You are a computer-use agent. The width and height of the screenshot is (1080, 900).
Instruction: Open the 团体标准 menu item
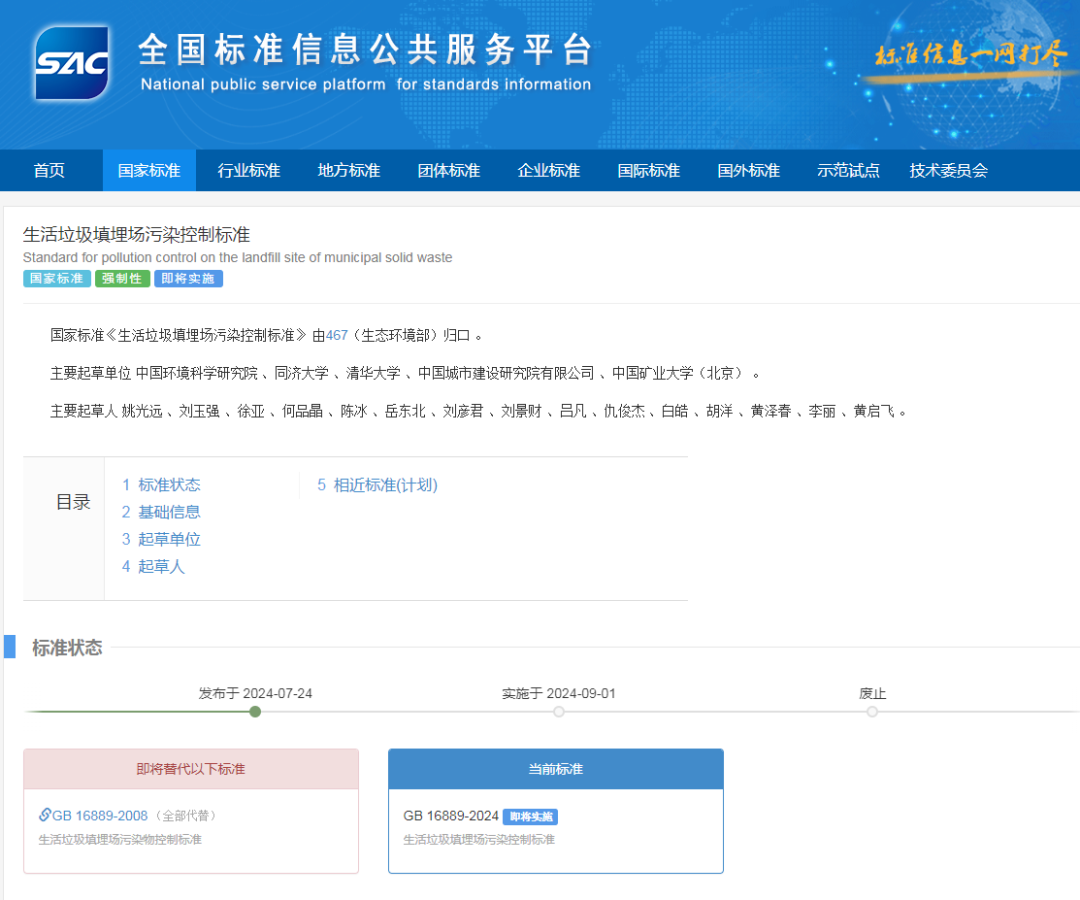449,170
